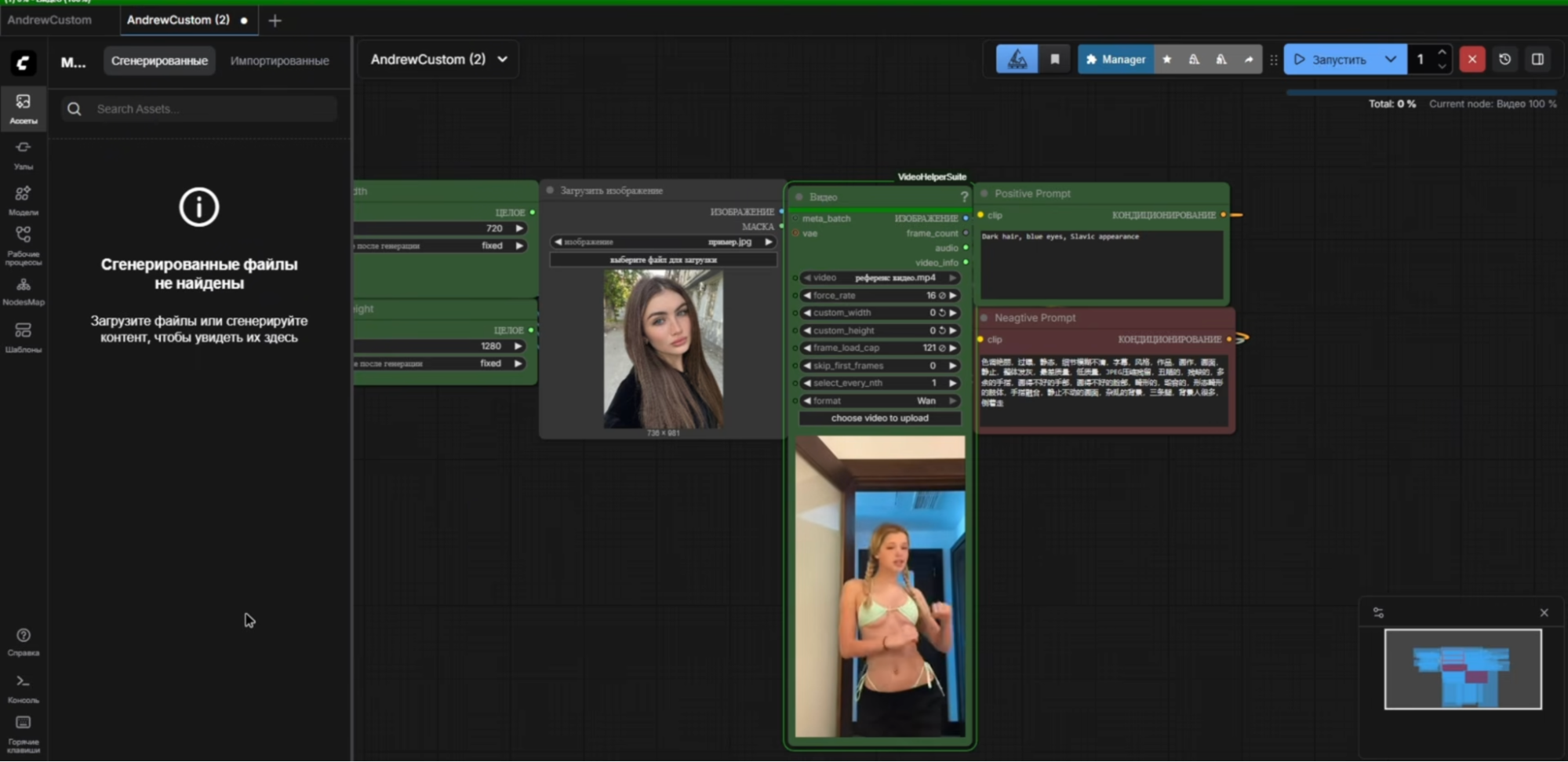Toggle the side panel layout icon
This screenshot has width=1568, height=762.
tap(1537, 60)
